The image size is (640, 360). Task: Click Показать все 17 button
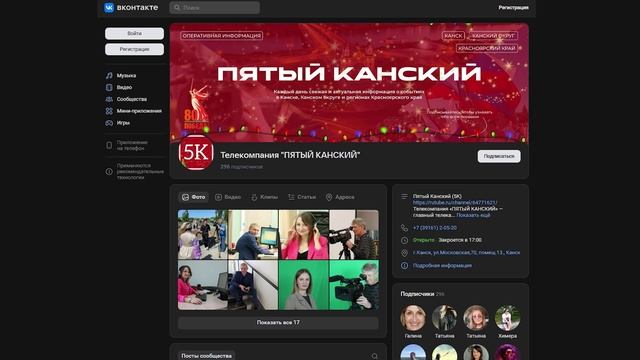tap(278, 322)
